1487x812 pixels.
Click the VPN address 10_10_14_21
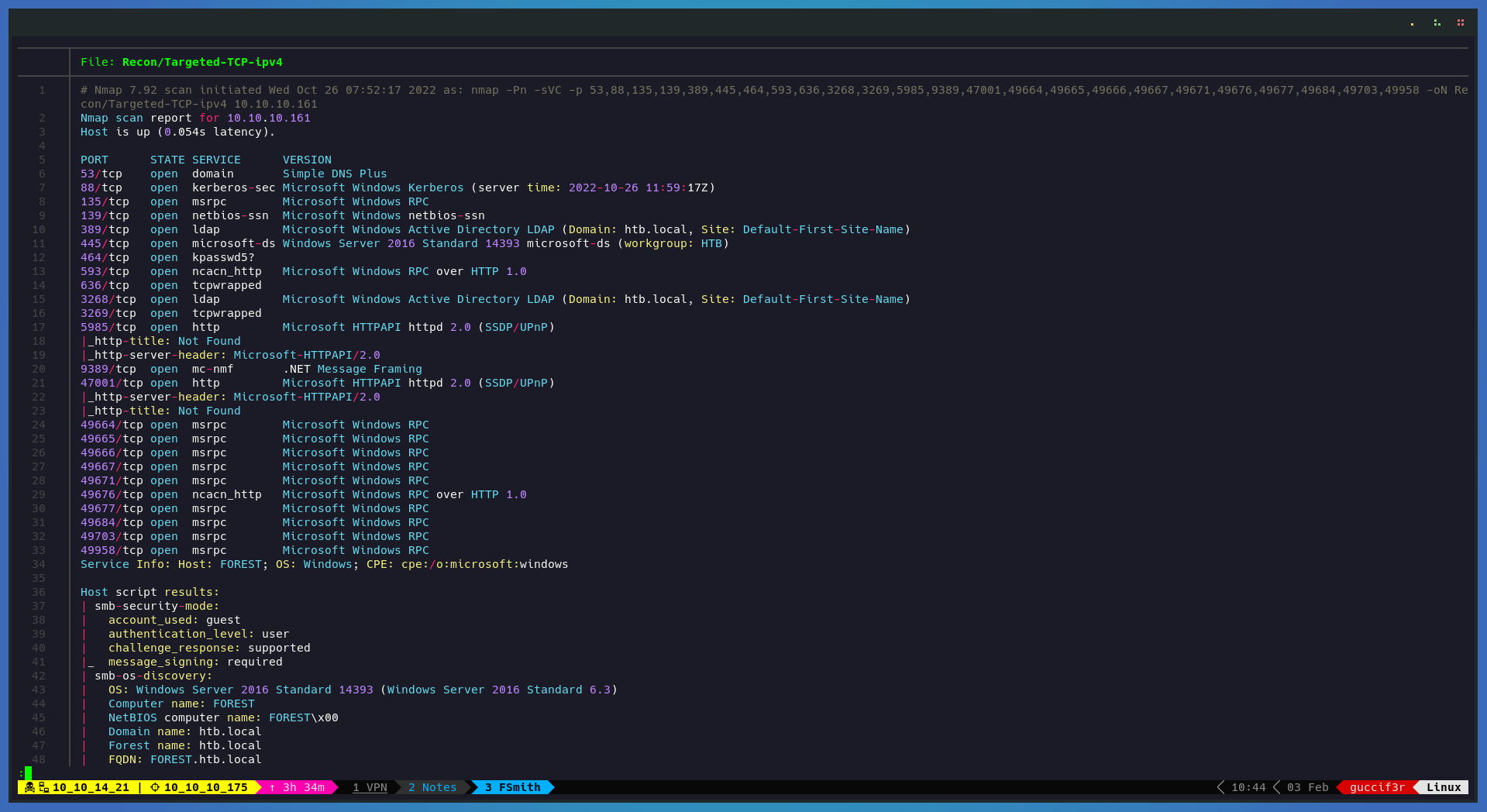pyautogui.click(x=91, y=787)
